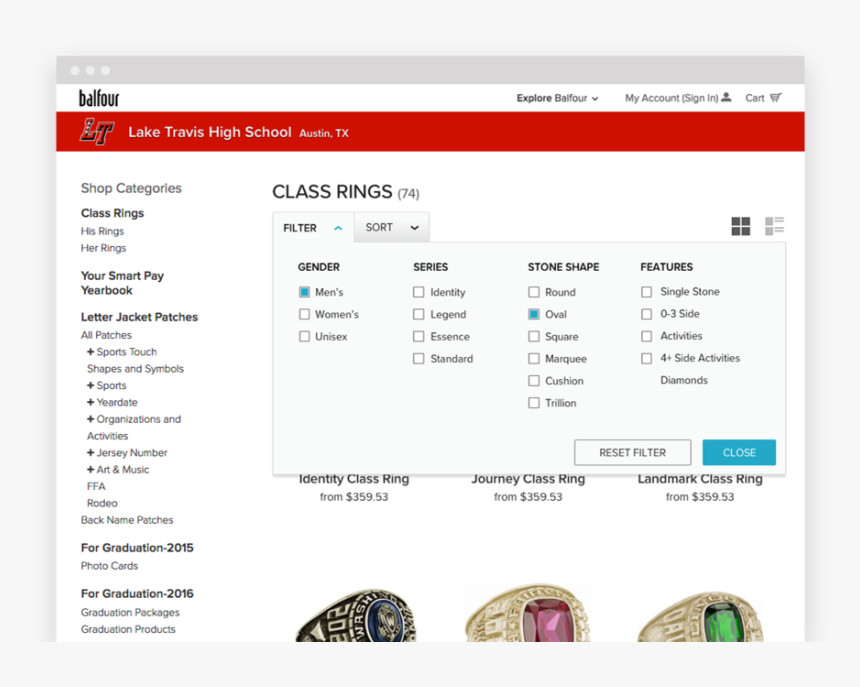Expand Organizations and Activities category
860x687 pixels.
click(90, 419)
